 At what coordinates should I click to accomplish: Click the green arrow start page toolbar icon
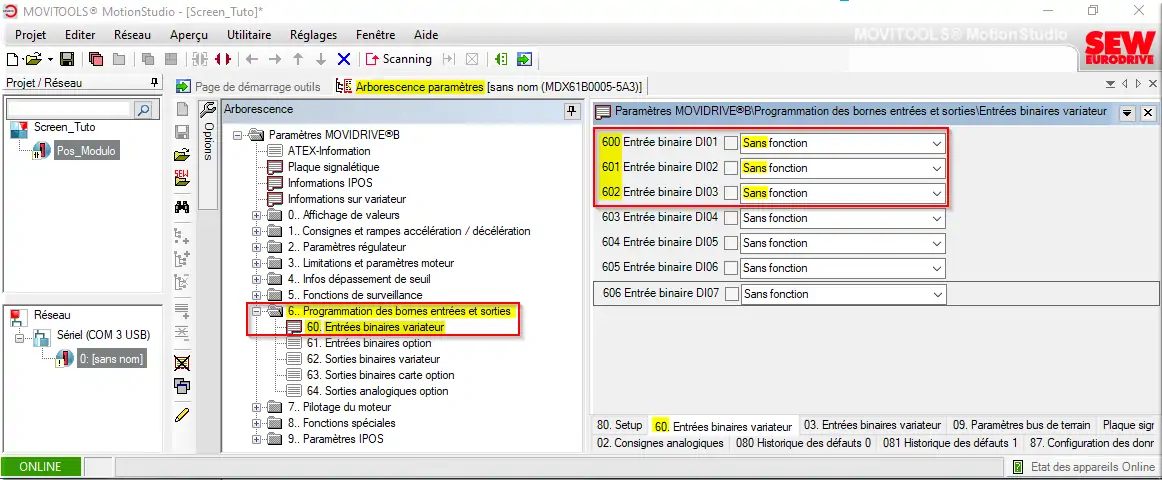[524, 59]
